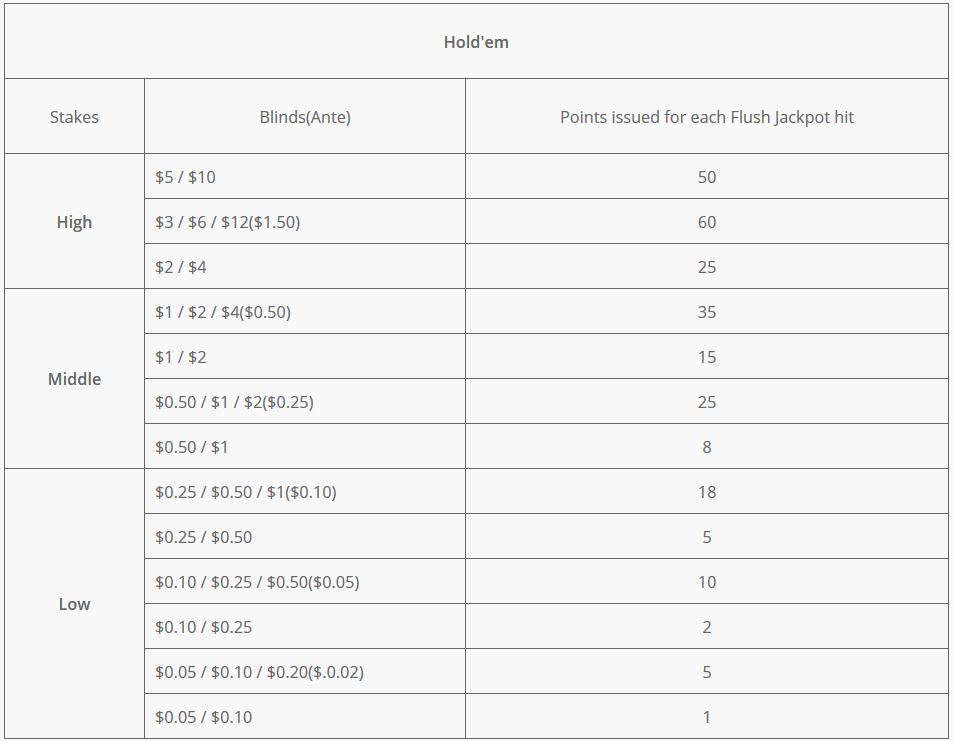
Task: Click the $2 / $4 blinds cell
Action: tap(304, 266)
